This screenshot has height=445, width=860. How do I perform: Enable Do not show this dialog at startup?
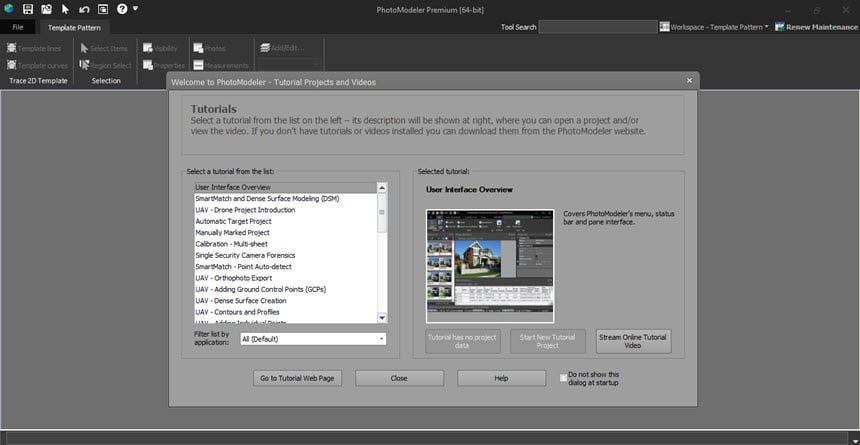click(563, 378)
